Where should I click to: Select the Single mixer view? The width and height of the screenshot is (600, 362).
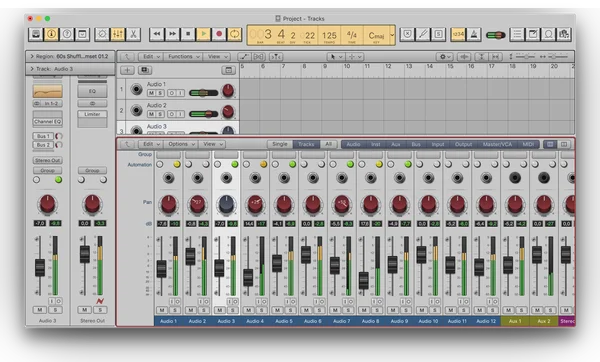pos(280,144)
